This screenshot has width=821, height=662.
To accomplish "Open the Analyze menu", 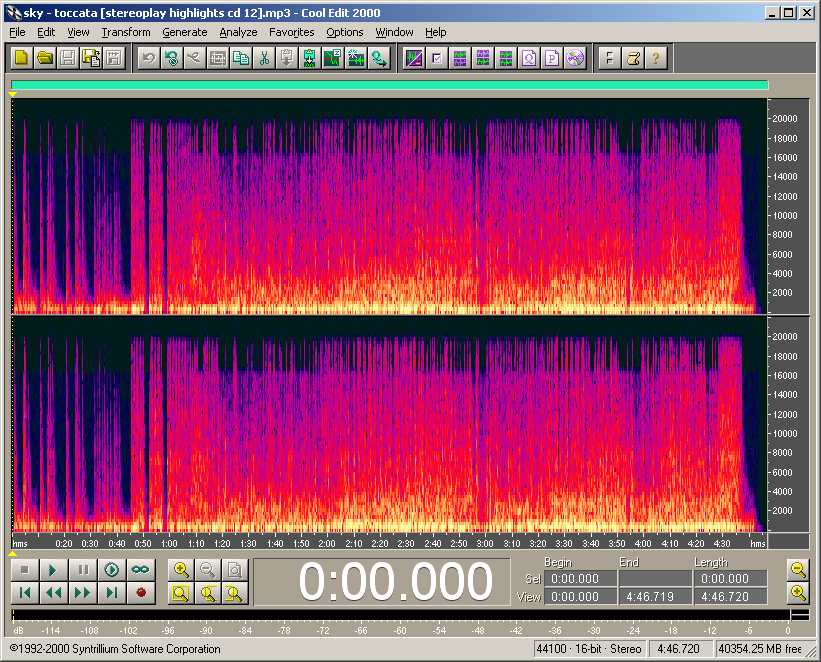I will point(238,32).
